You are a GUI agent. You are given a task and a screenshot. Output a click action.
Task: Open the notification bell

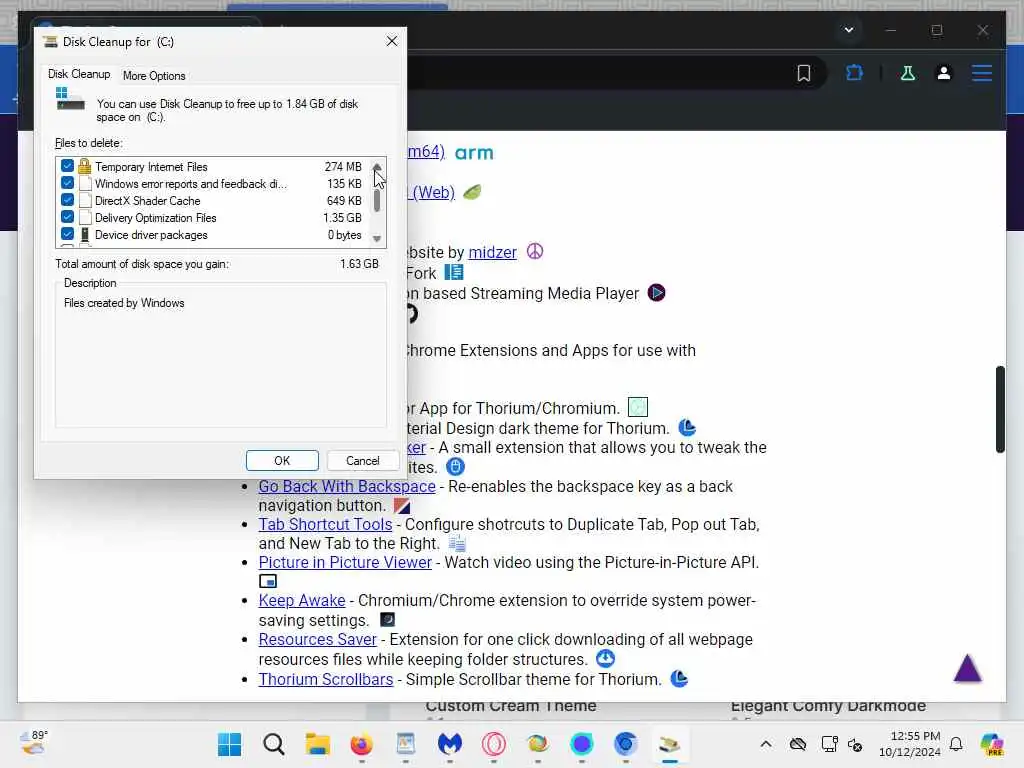pos(956,744)
